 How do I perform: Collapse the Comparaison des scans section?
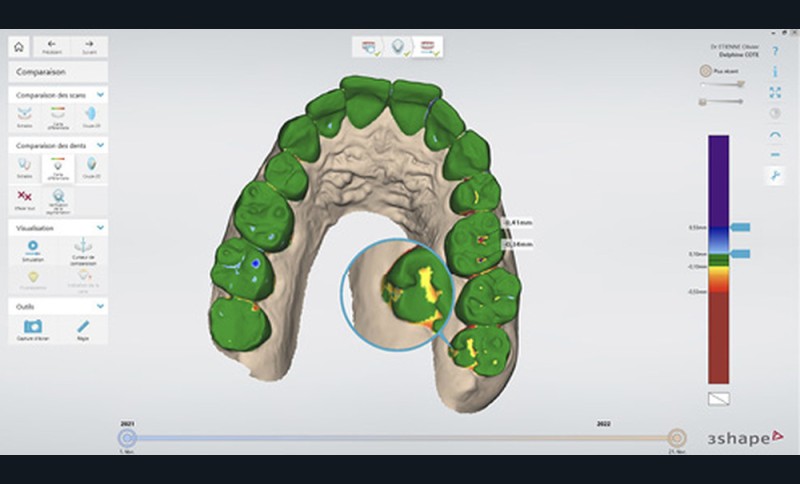pyautogui.click(x=101, y=95)
